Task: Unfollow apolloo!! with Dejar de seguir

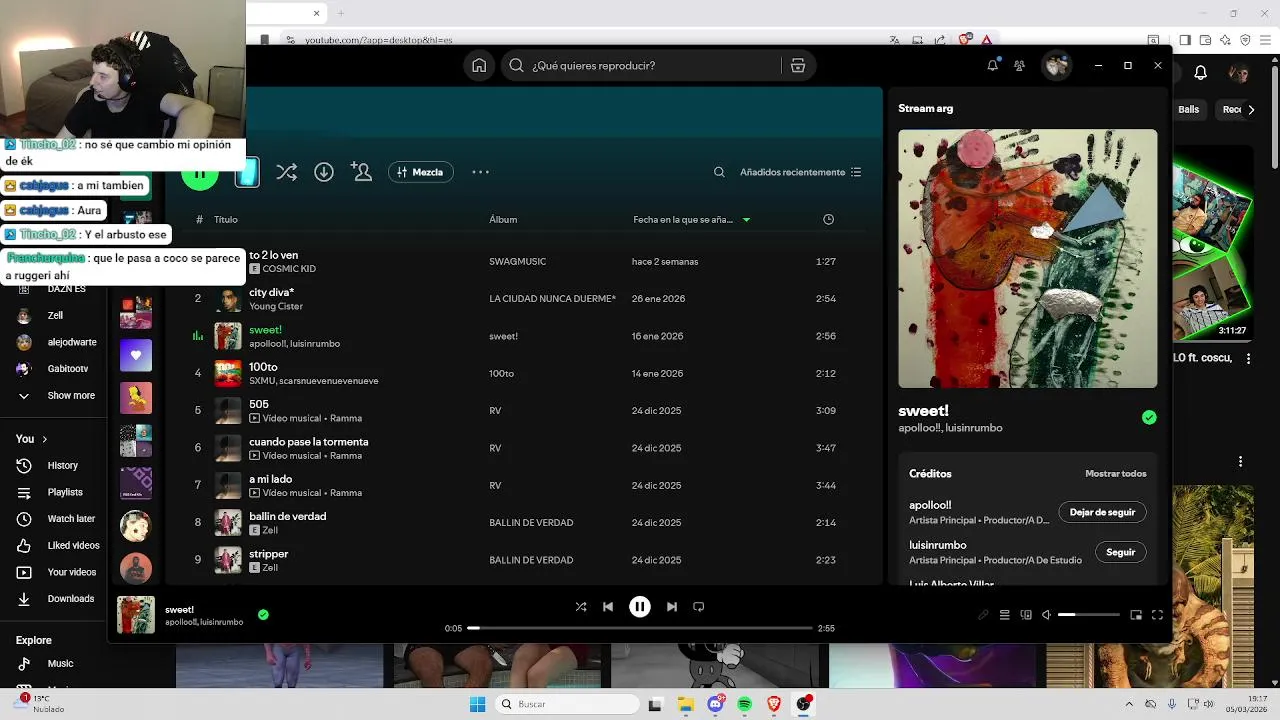Action: tap(1102, 512)
